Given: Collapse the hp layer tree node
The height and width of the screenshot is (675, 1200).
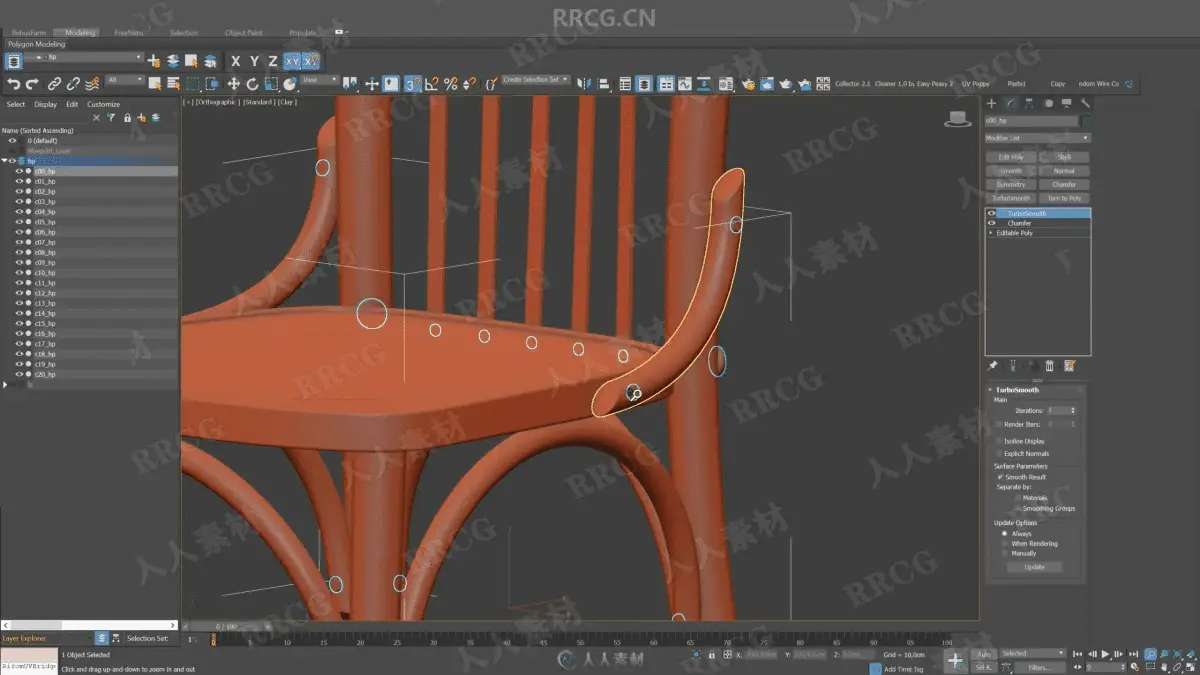Looking at the screenshot, I should (4, 160).
